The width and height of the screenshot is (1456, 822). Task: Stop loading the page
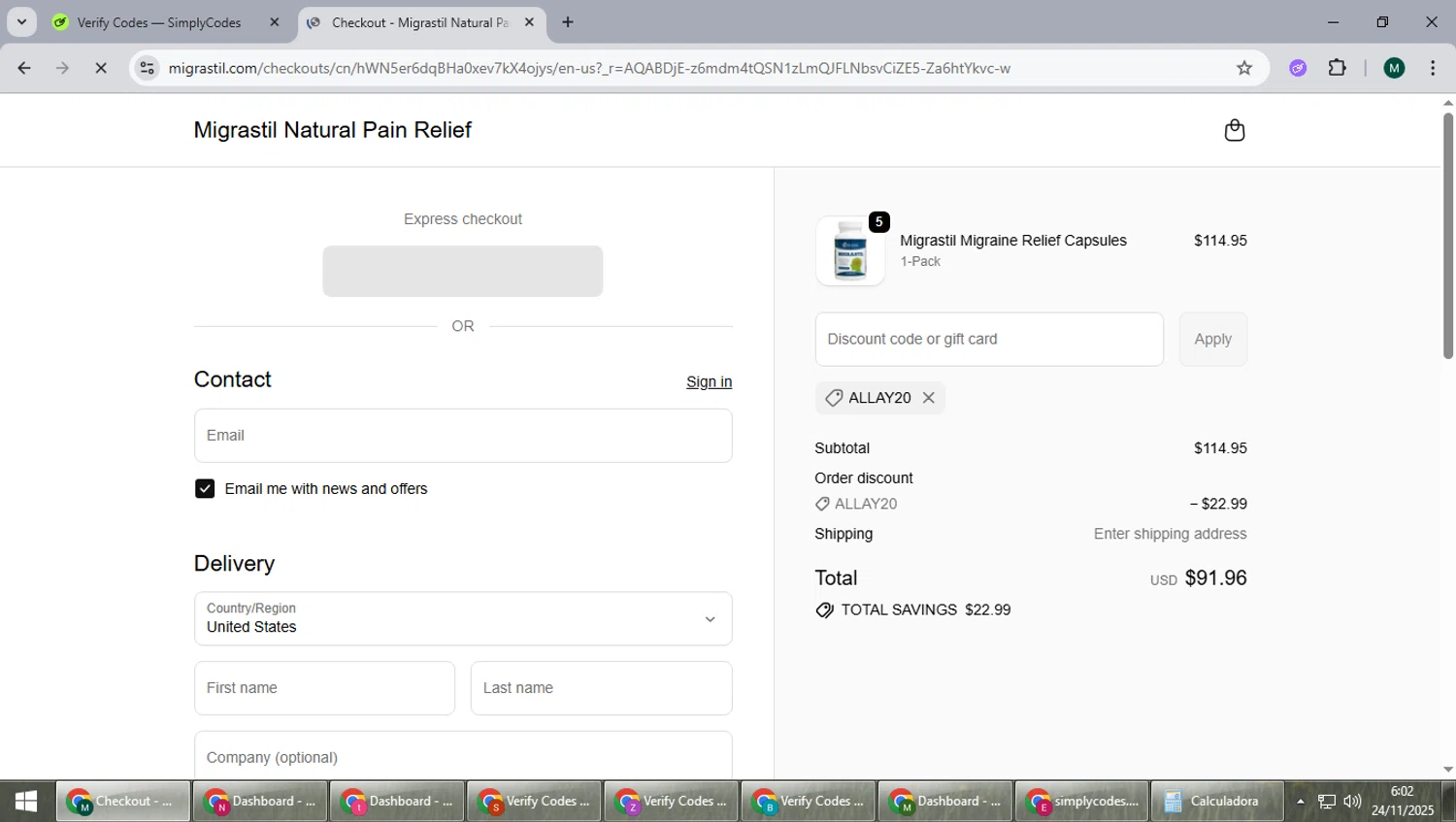(x=101, y=68)
